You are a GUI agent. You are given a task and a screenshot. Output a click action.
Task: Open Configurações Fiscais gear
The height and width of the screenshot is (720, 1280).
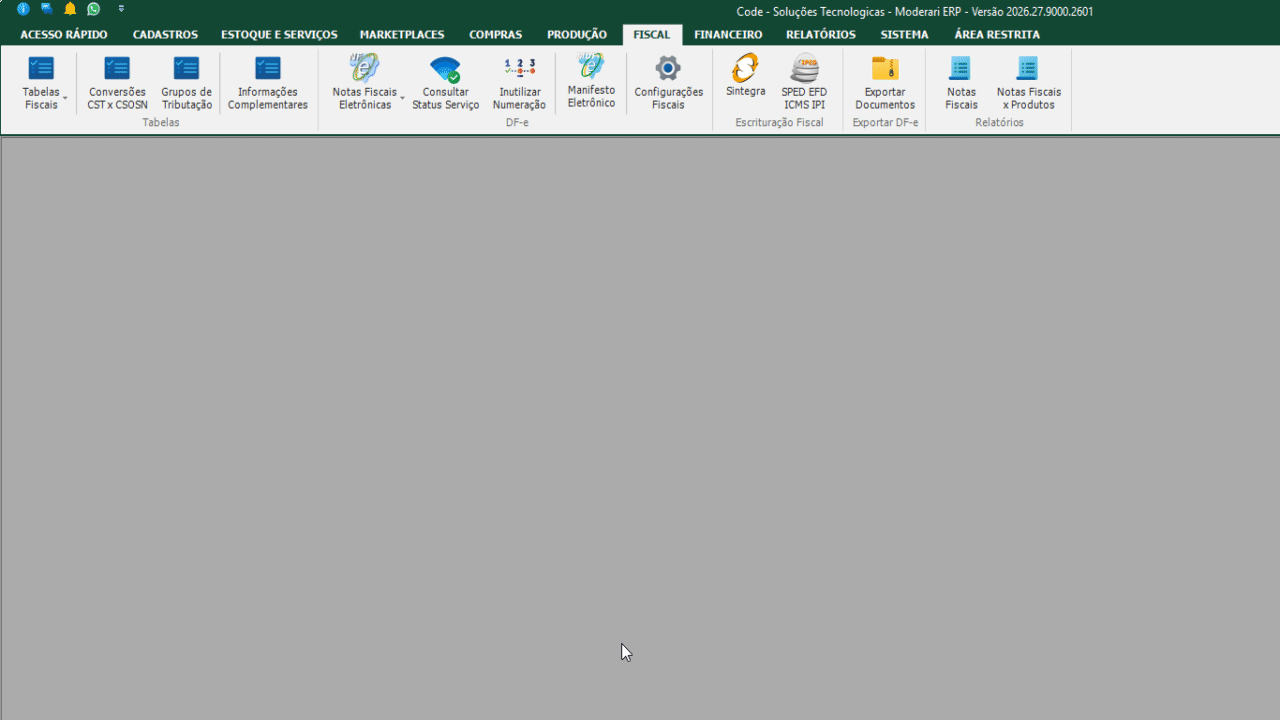click(668, 68)
